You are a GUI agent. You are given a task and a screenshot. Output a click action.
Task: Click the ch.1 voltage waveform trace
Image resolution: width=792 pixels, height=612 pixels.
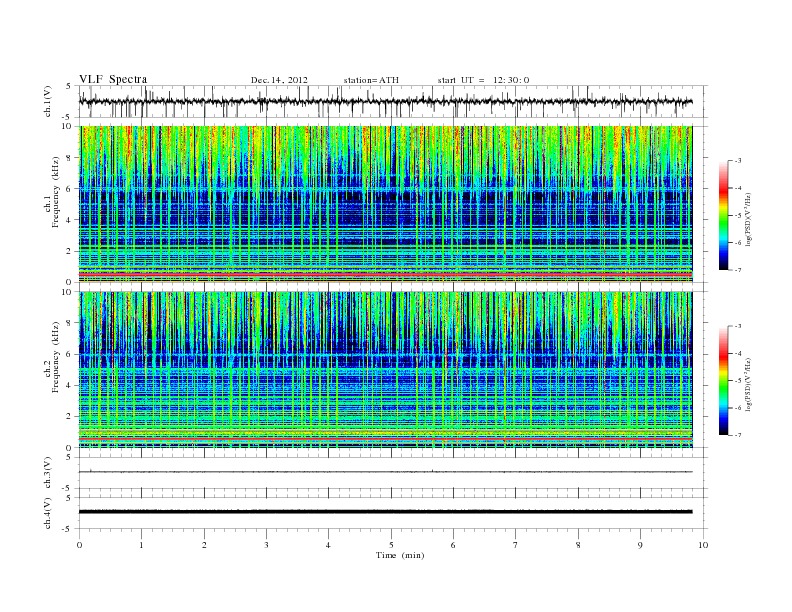(386, 101)
